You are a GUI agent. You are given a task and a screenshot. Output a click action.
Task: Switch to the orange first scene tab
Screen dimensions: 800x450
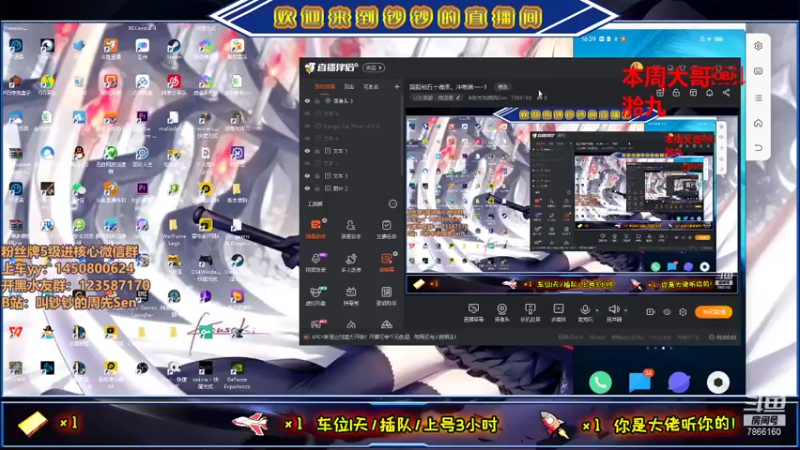[x=324, y=87]
